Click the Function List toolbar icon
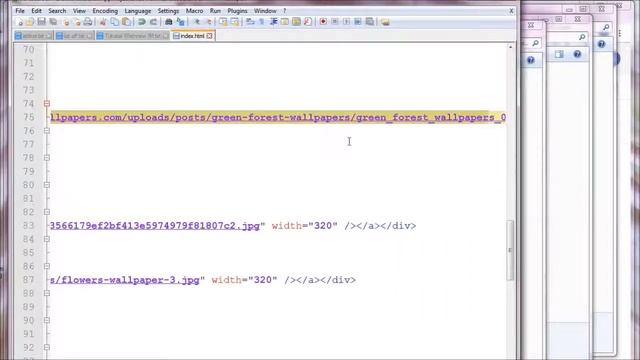Screen dimensions: 640x360 (x=308, y=22)
